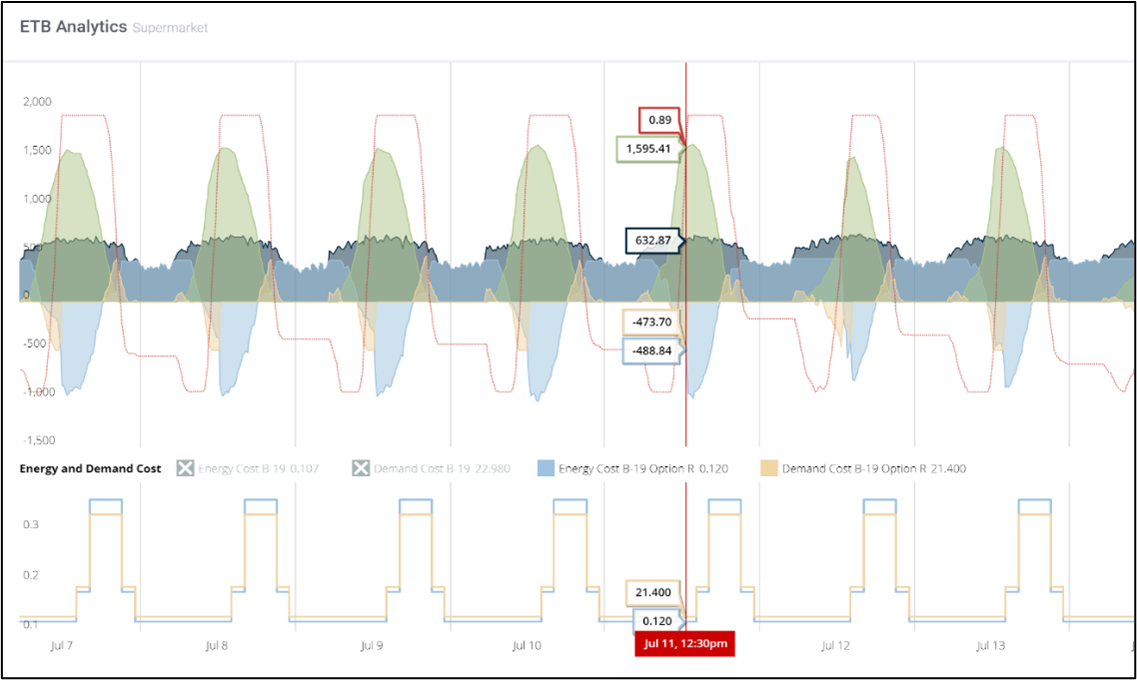The image size is (1137, 680).
Task: Click the 1,595.41 green tooltip value
Action: (x=648, y=149)
